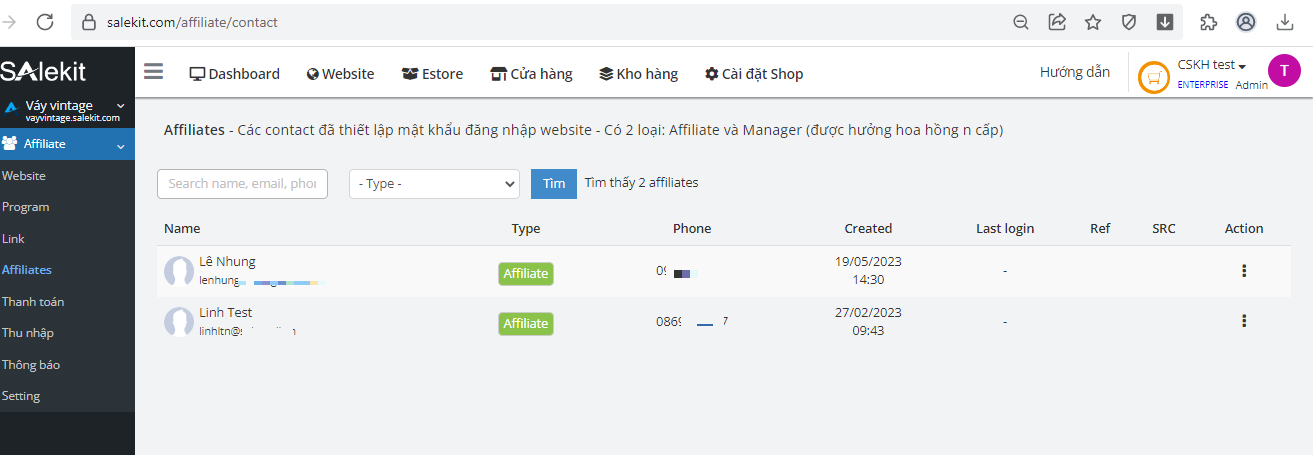
Task: Reload the page with browser refresh
Action: coord(45,22)
